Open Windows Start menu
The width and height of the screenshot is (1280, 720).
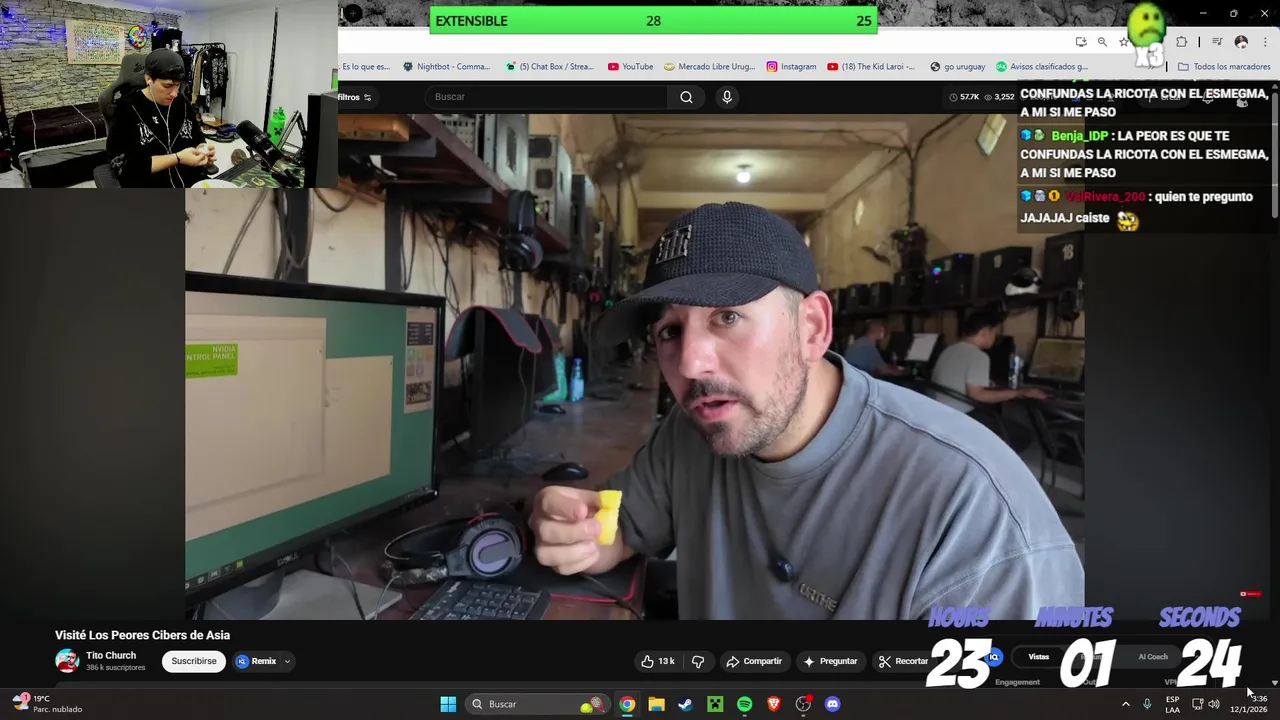click(x=448, y=704)
